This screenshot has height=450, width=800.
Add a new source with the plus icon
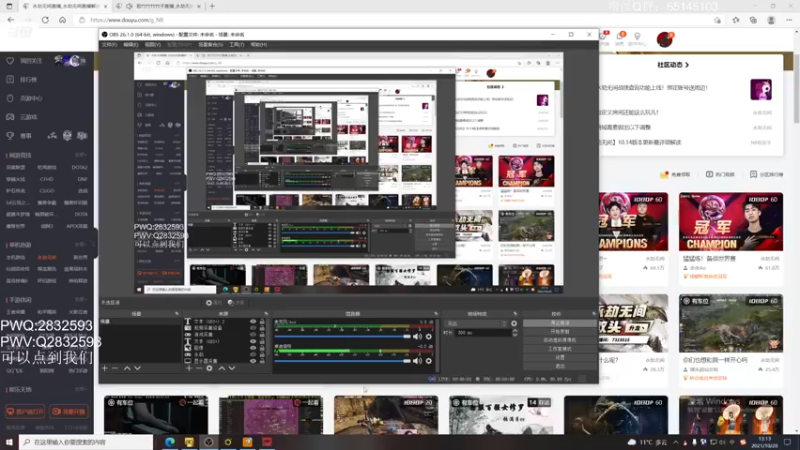pyautogui.click(x=189, y=368)
